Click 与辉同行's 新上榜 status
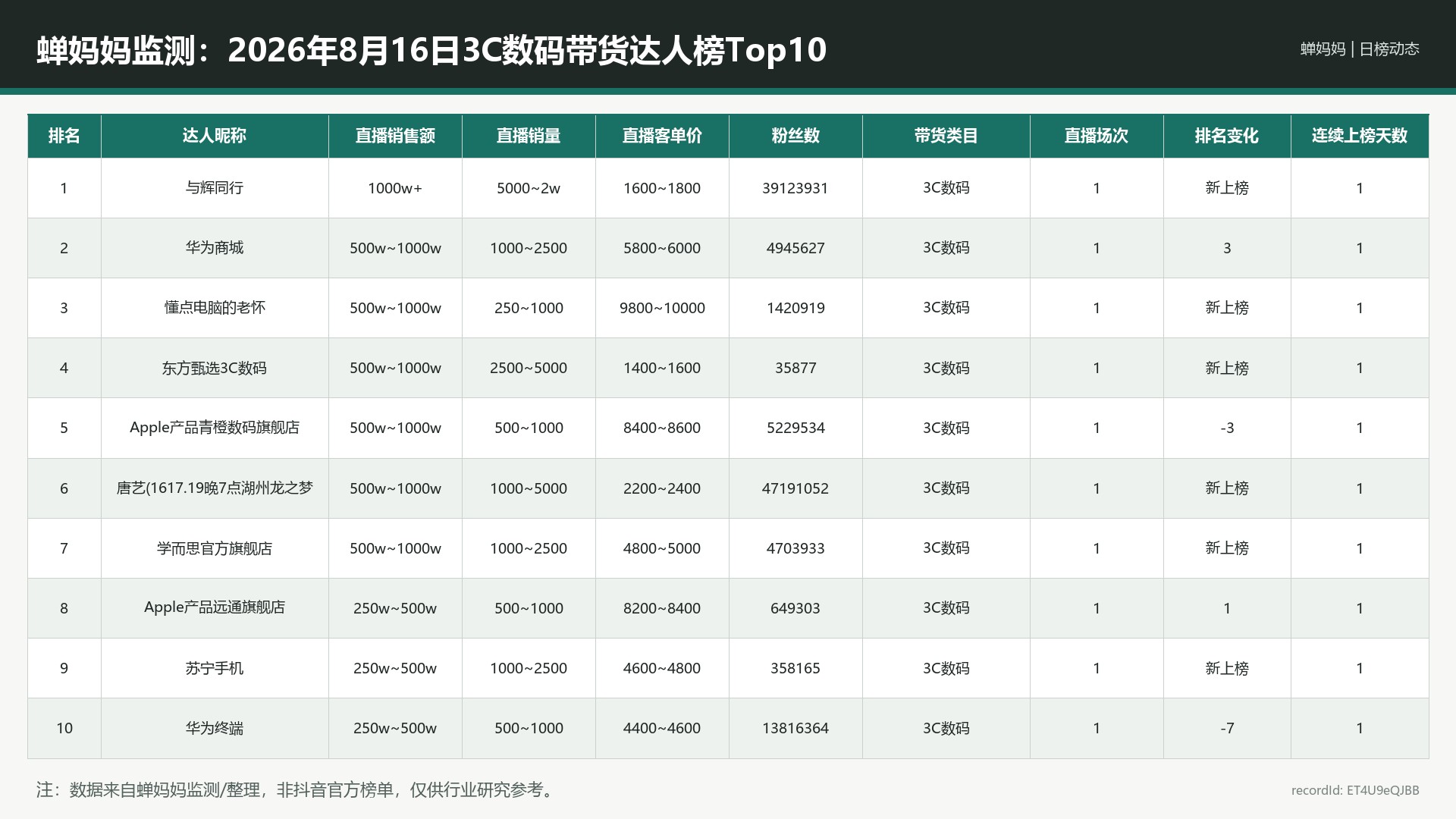Viewport: 1456px width, 819px height. [x=1227, y=188]
